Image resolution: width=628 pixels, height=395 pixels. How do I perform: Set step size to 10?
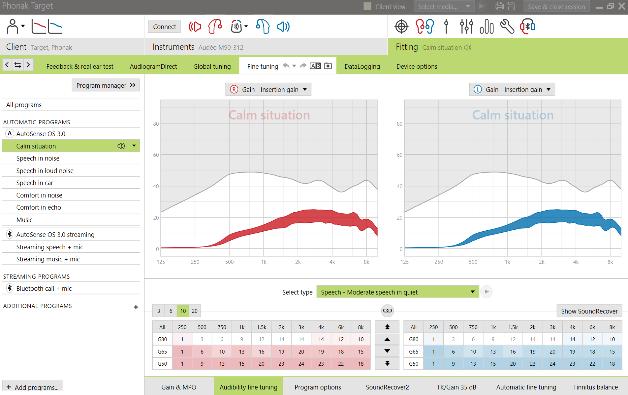(183, 311)
